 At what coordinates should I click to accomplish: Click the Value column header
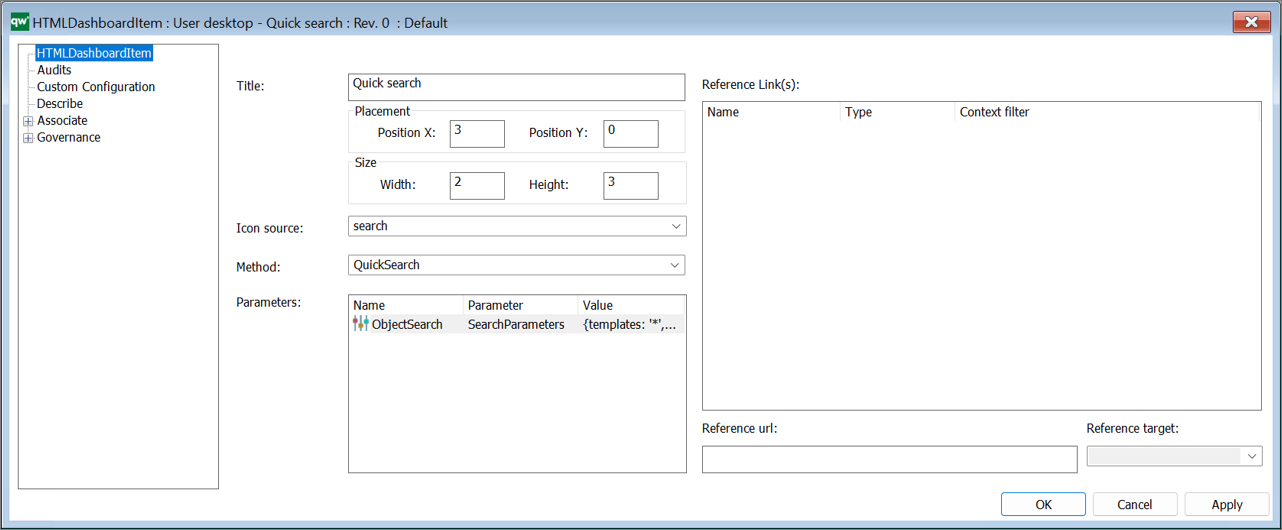point(632,305)
